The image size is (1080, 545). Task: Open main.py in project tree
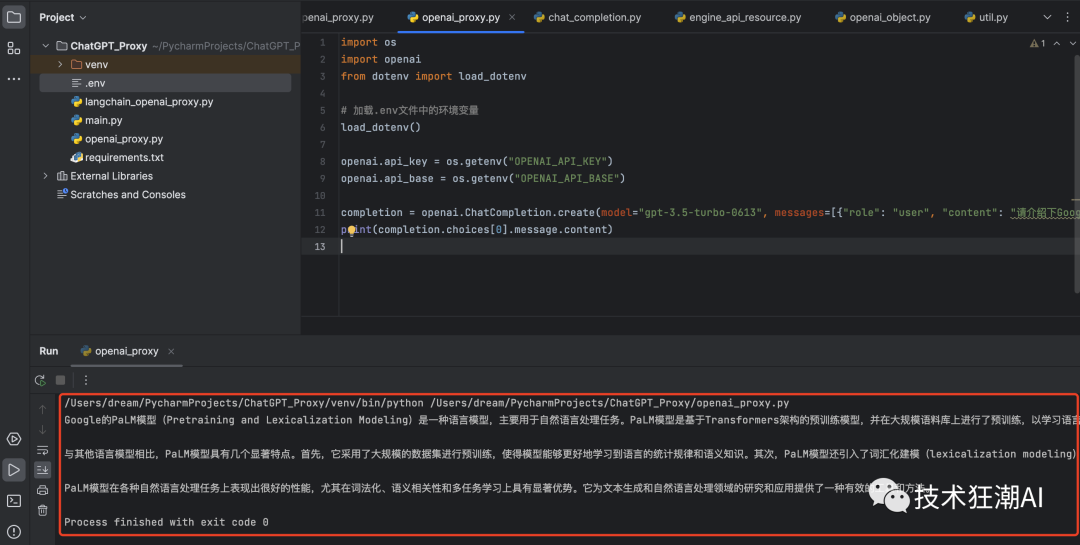[103, 121]
